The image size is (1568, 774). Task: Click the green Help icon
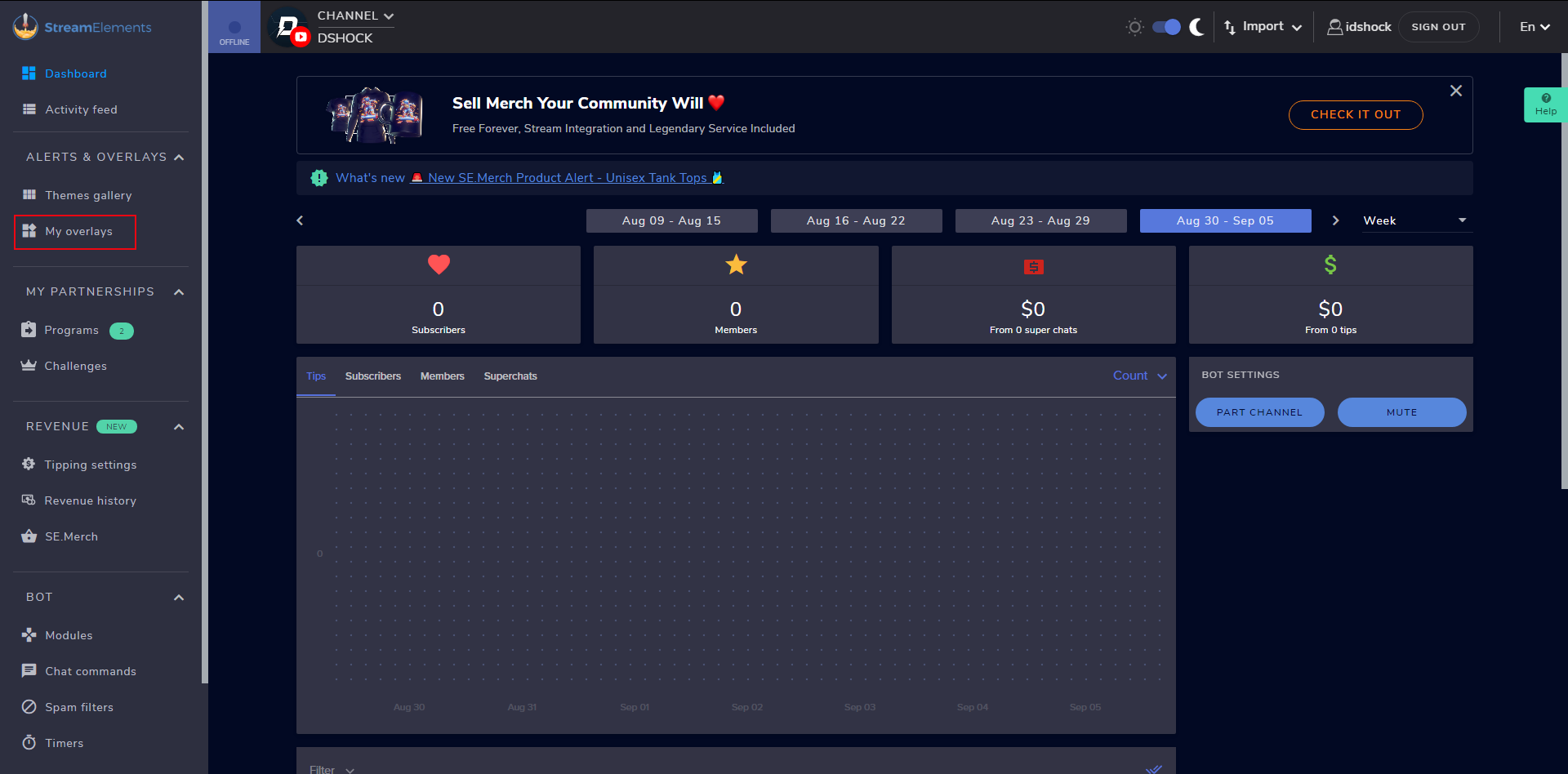[x=1545, y=105]
